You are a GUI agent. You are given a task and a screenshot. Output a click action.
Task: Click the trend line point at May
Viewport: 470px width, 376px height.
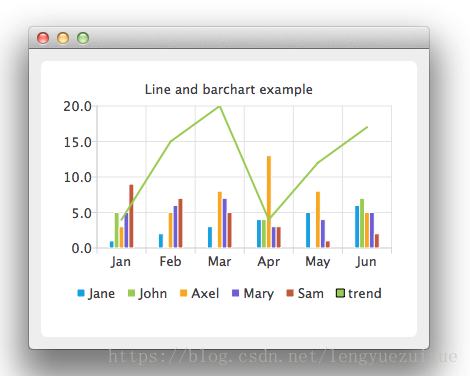pyautogui.click(x=318, y=163)
